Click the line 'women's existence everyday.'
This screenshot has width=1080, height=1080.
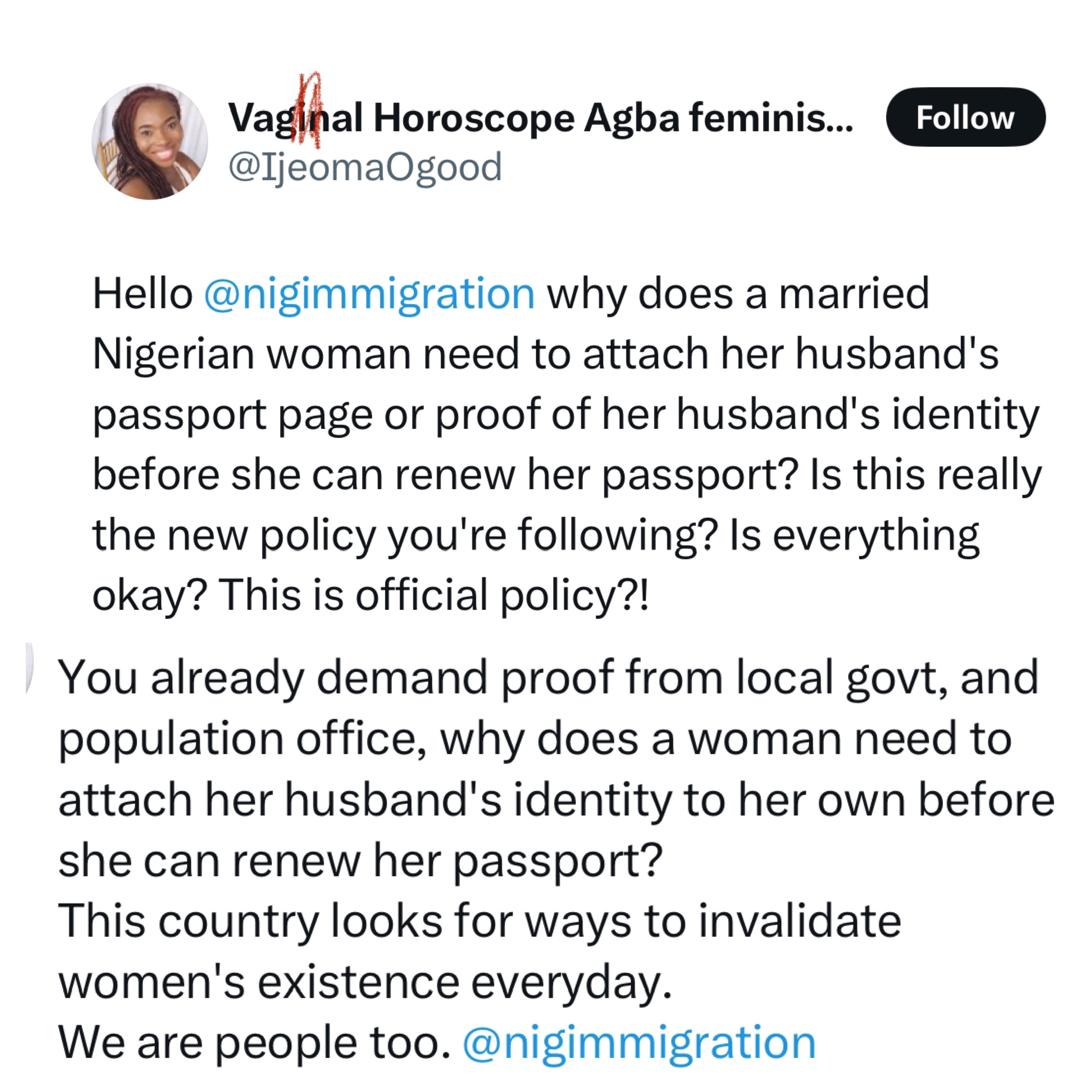coord(364,981)
